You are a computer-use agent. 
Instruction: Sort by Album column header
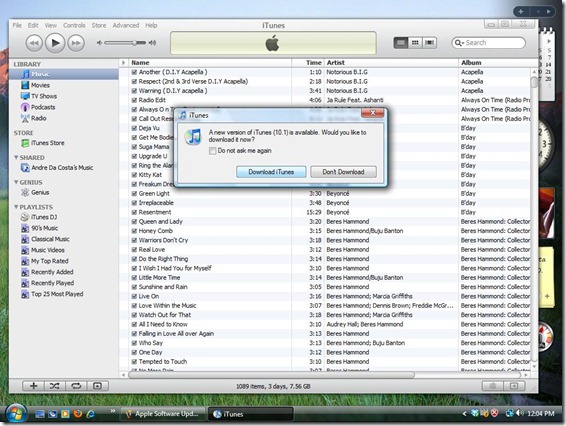click(495, 63)
